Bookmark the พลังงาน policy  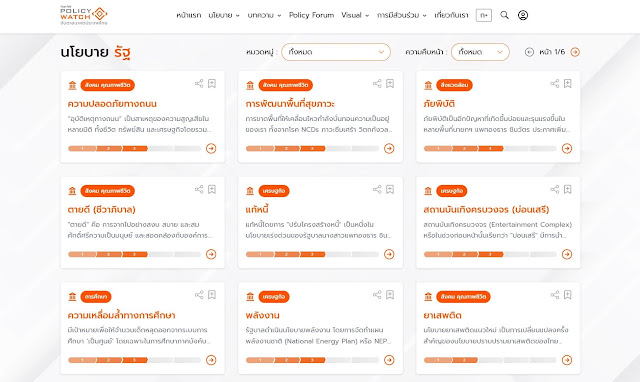(x=390, y=295)
